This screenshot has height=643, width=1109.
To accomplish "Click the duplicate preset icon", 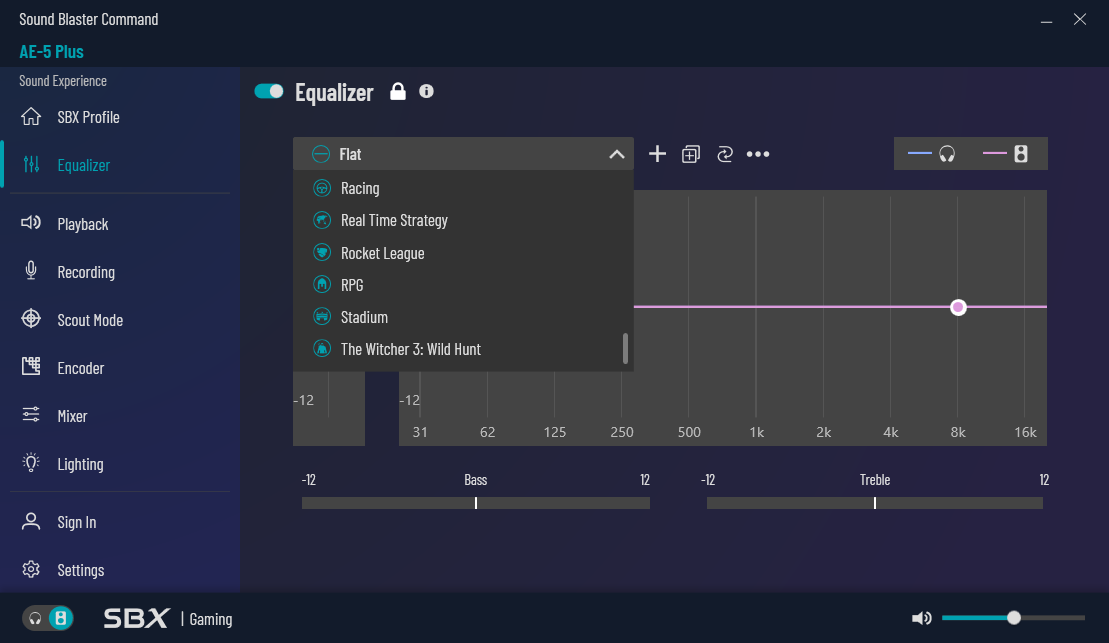I will point(691,154).
